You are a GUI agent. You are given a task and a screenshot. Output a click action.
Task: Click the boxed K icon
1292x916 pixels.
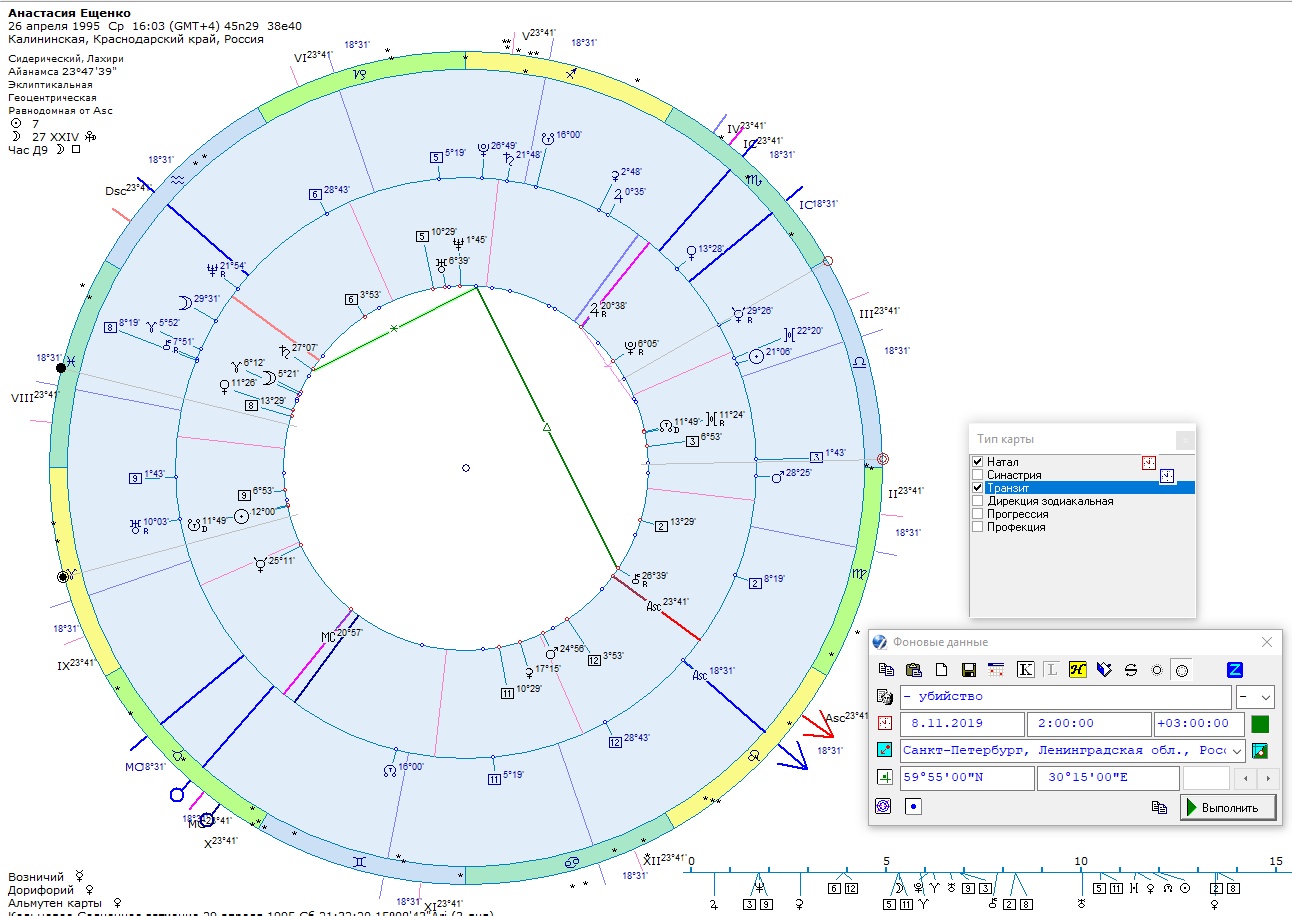[x=1025, y=670]
